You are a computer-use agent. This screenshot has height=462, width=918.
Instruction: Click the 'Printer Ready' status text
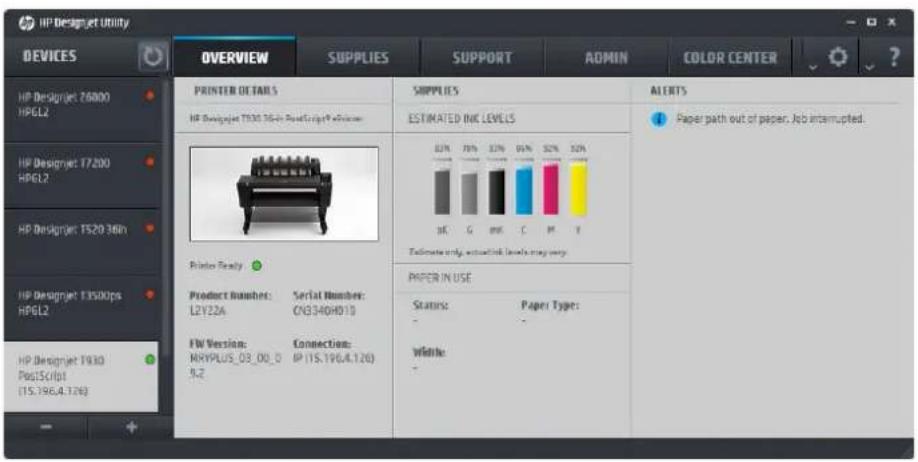tap(216, 266)
